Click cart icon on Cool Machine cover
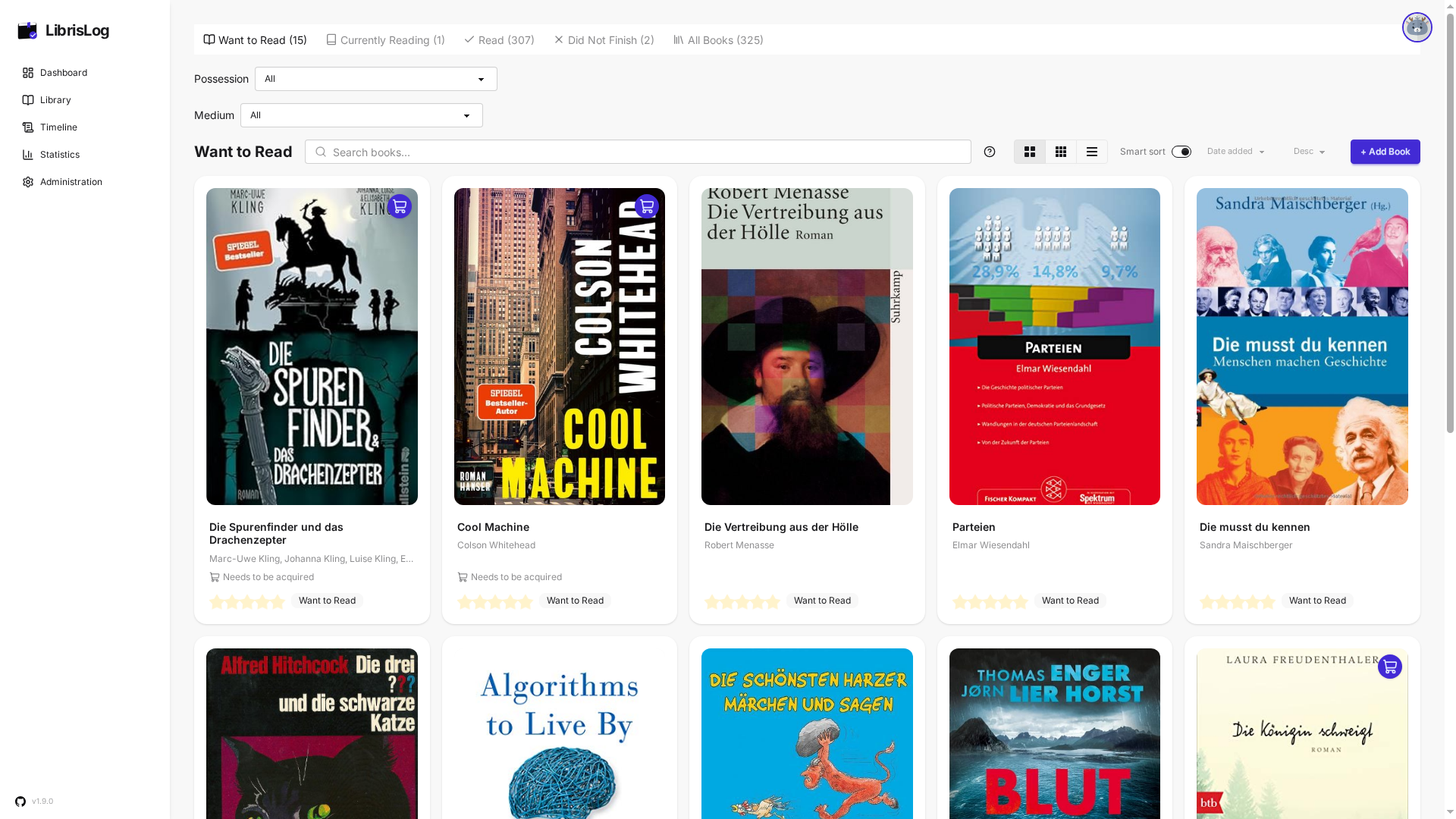 647,206
